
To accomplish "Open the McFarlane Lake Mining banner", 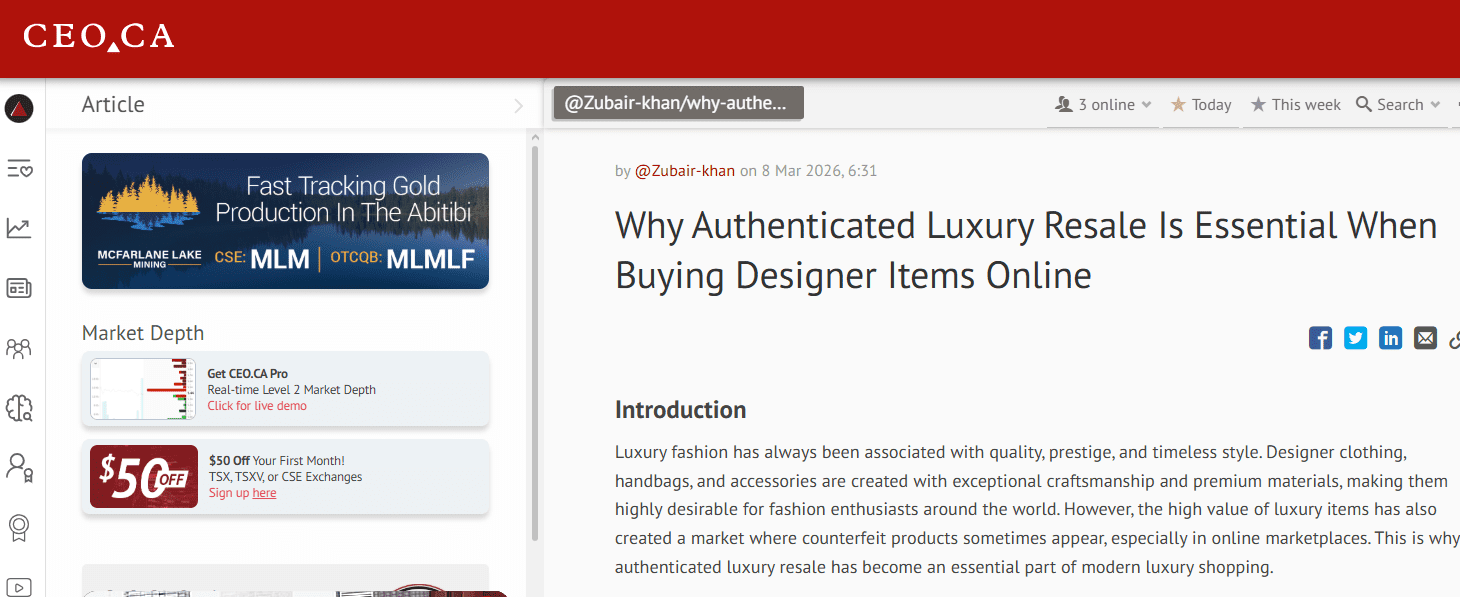I will pyautogui.click(x=285, y=221).
